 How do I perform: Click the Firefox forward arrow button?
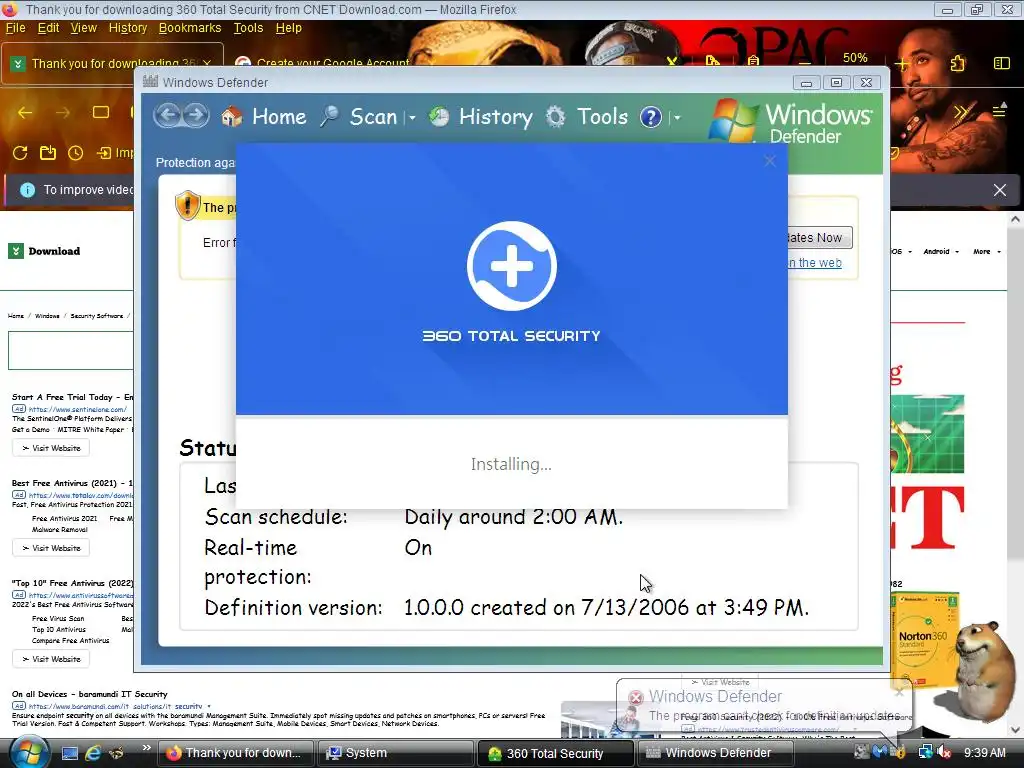pos(63,113)
